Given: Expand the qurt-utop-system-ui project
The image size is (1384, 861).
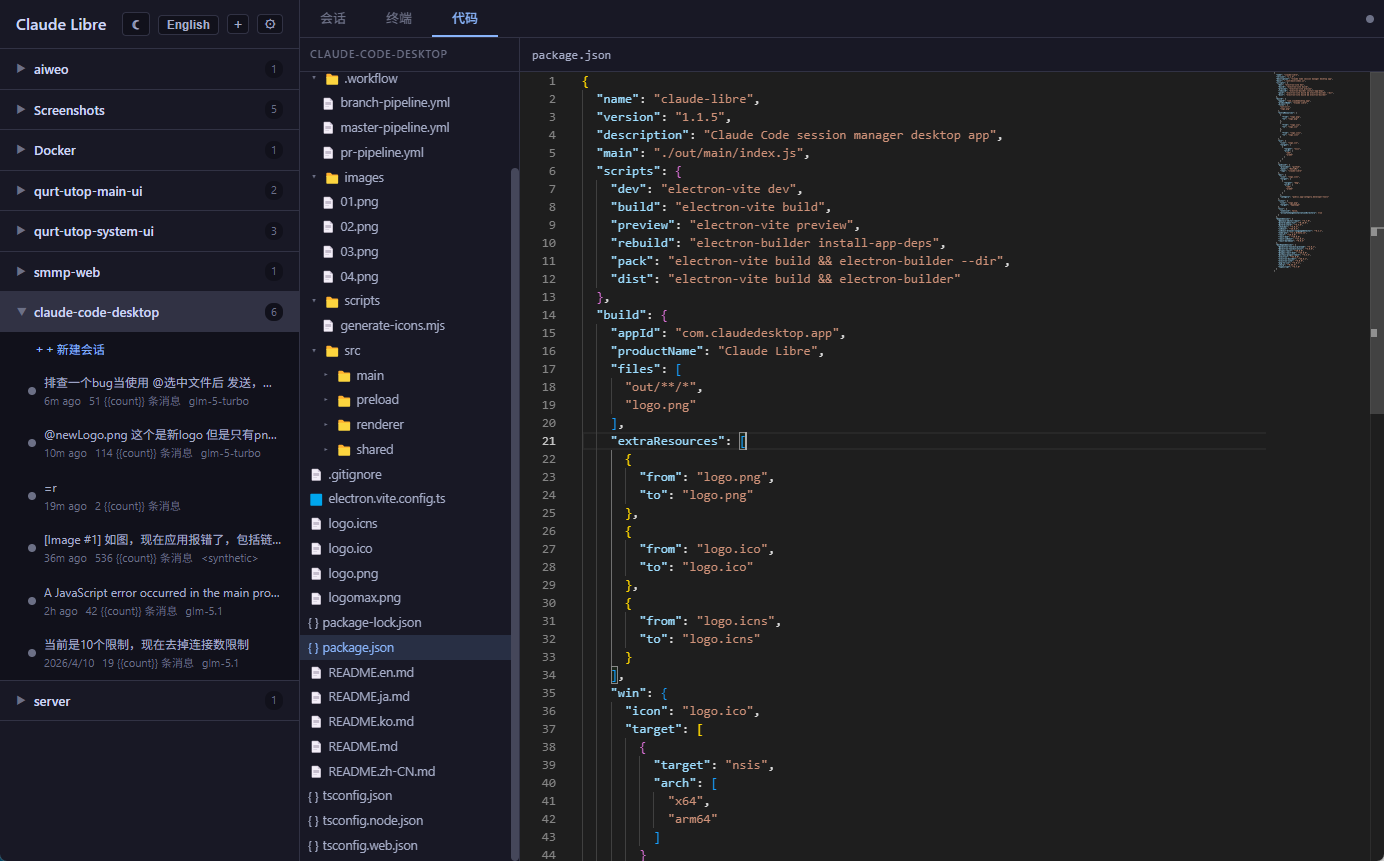Looking at the screenshot, I should (21, 231).
